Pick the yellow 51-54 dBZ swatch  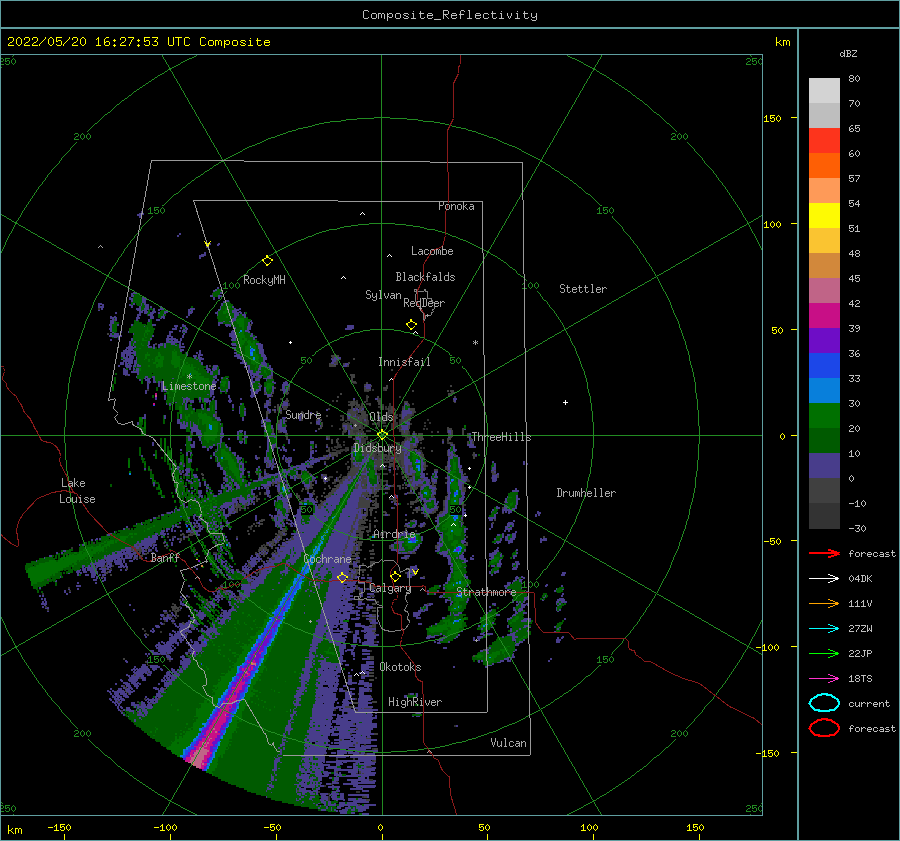[x=824, y=216]
